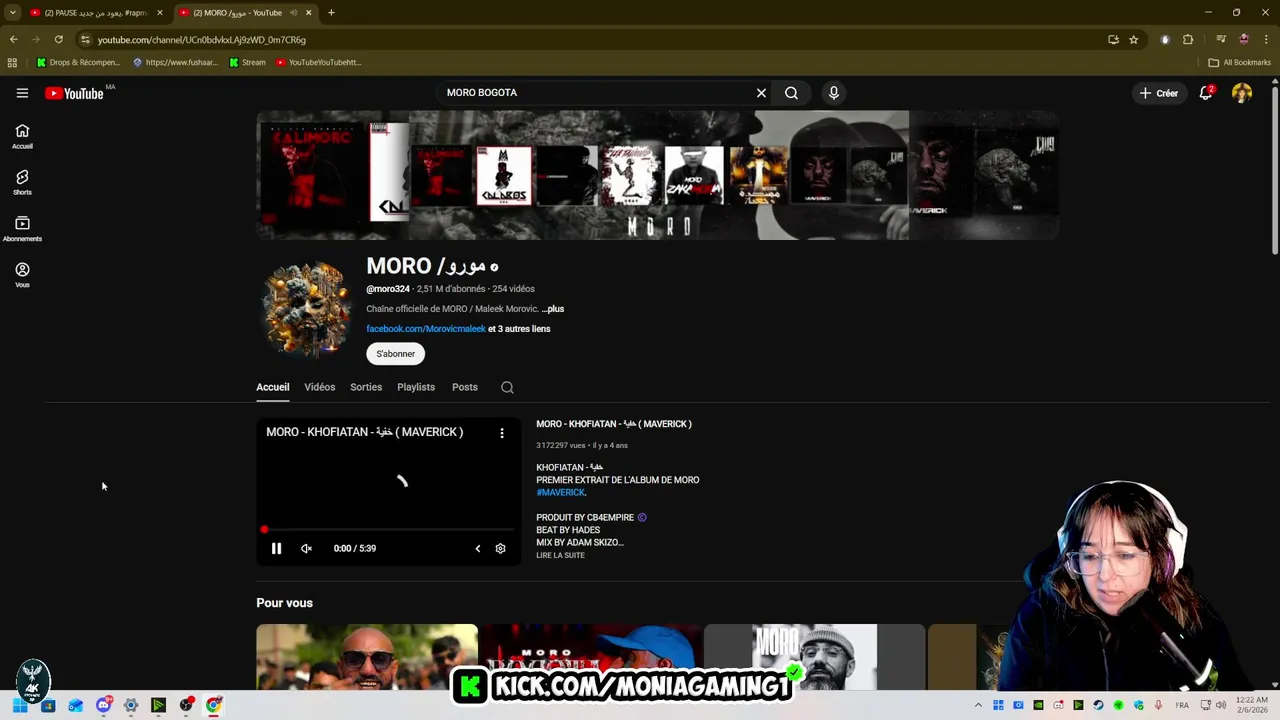
Task: Expand the Chrome tab search dropdown
Action: coord(13,13)
